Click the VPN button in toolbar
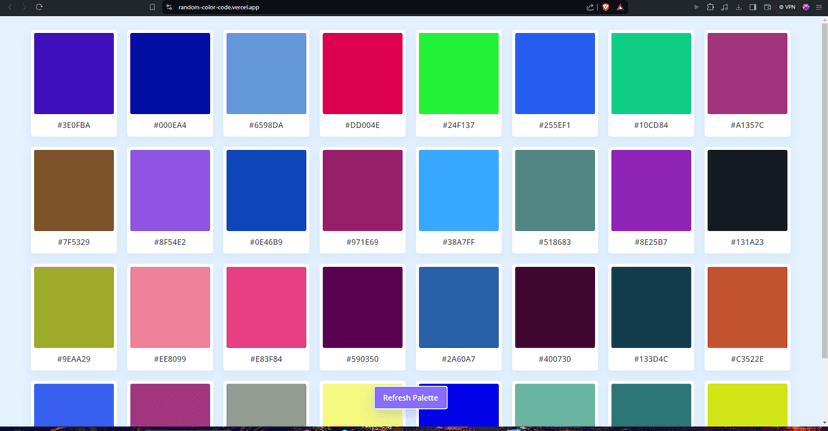828x431 pixels. (787, 7)
